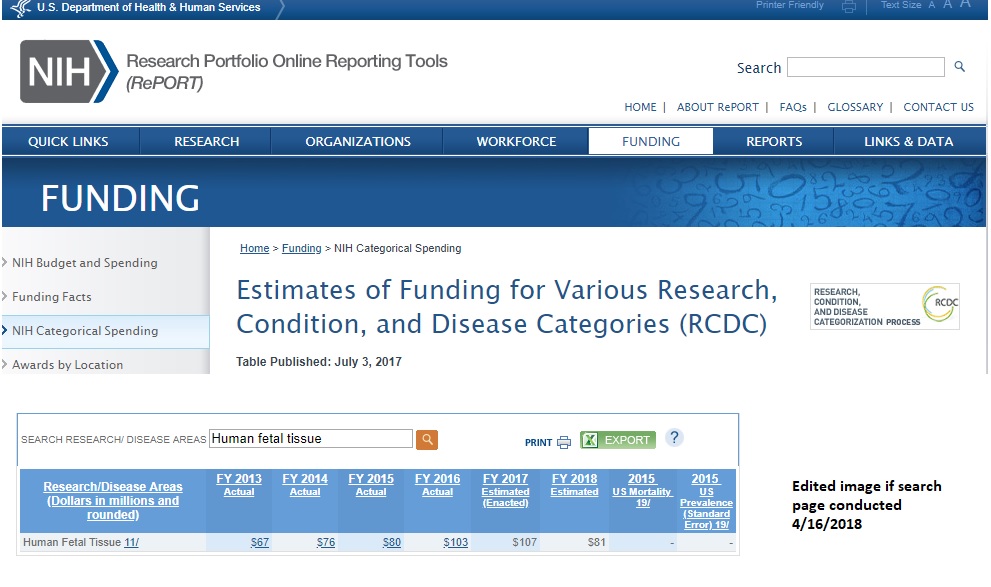
Task: Expand Funding Facts sidebar item
Action: click(x=52, y=297)
